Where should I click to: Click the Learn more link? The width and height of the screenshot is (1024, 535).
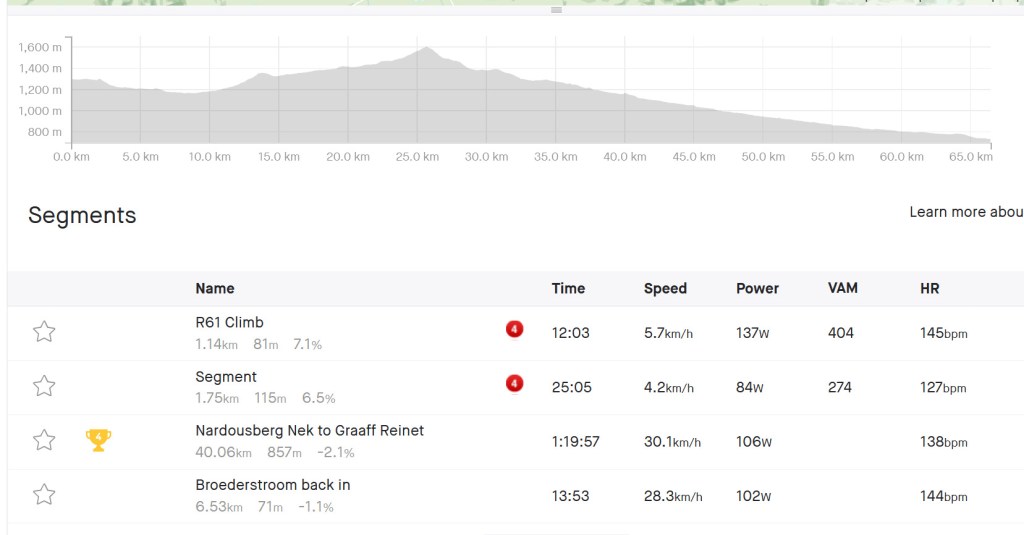(x=965, y=212)
